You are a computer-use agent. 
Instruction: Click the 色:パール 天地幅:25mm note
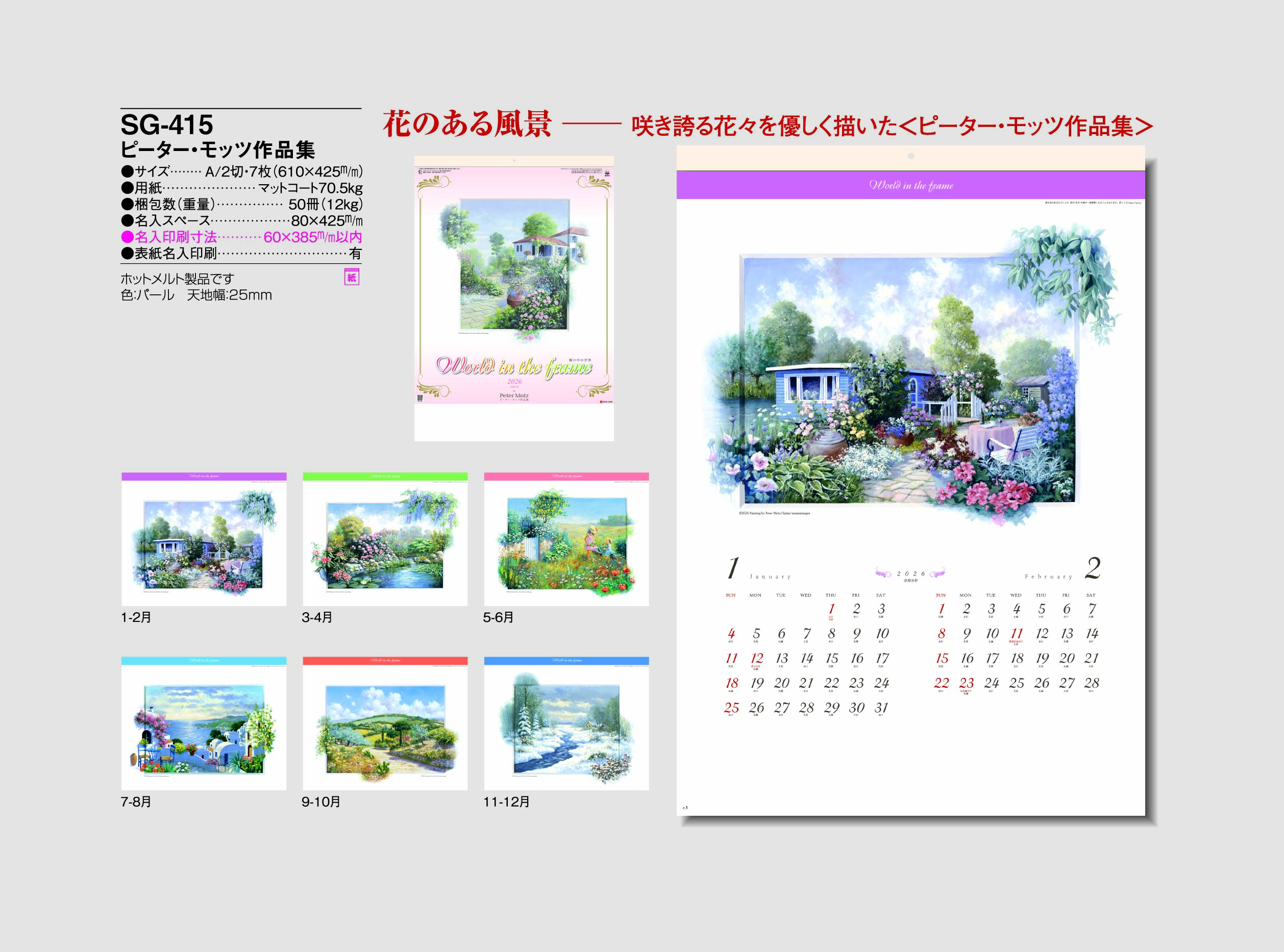point(196,295)
